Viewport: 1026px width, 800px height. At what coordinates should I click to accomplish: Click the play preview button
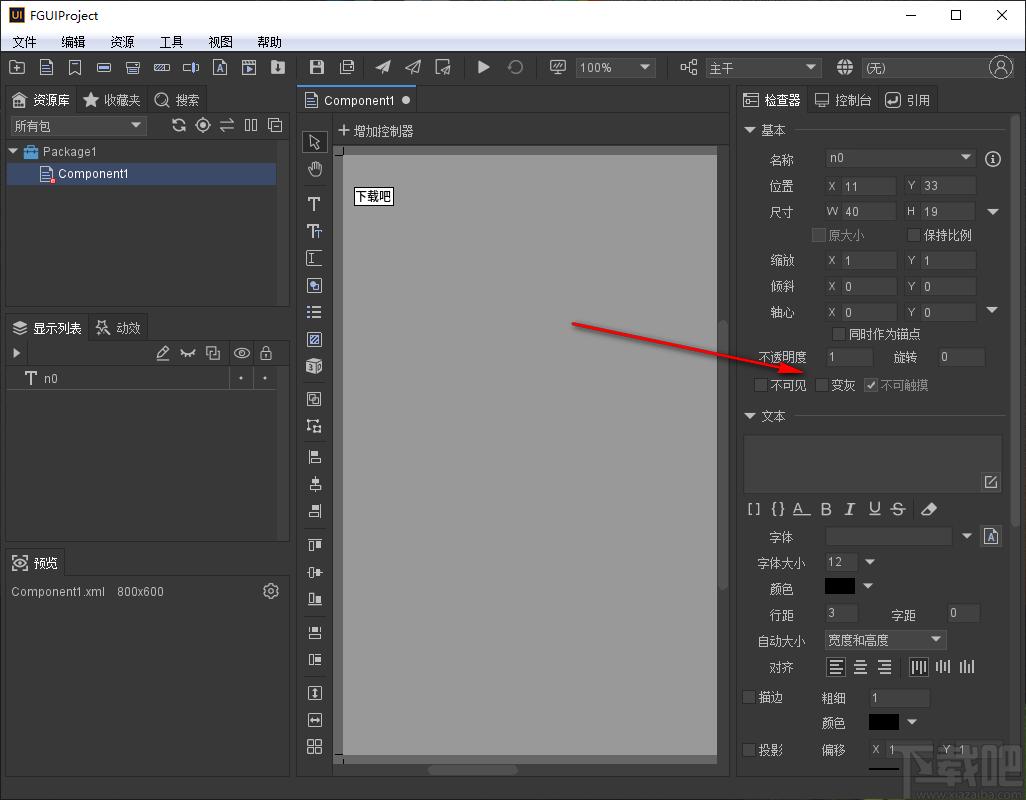[484, 67]
